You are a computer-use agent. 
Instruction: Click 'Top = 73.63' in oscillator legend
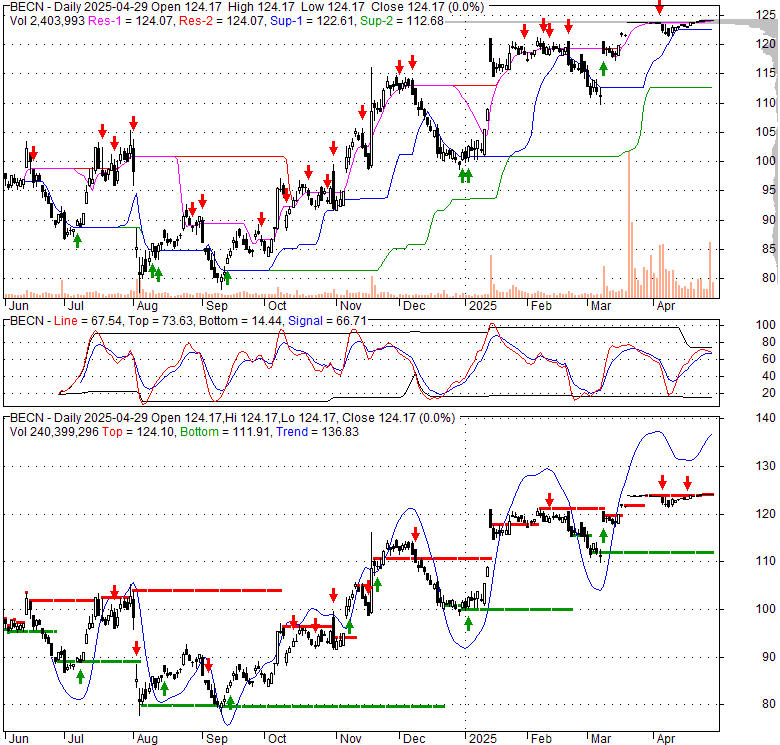160,321
